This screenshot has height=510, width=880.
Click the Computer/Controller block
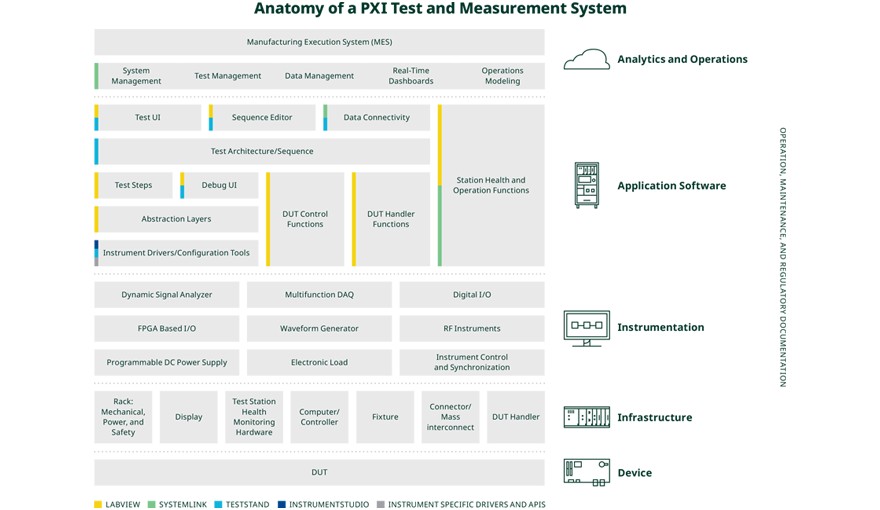coord(319,417)
